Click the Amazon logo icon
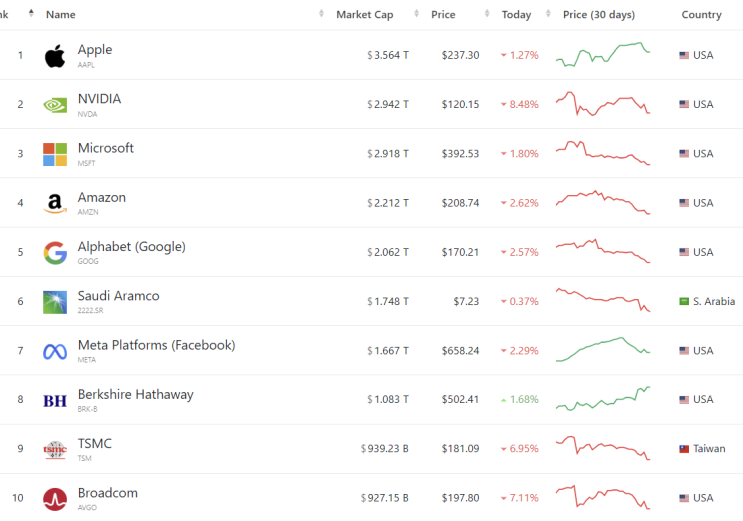 [55, 203]
